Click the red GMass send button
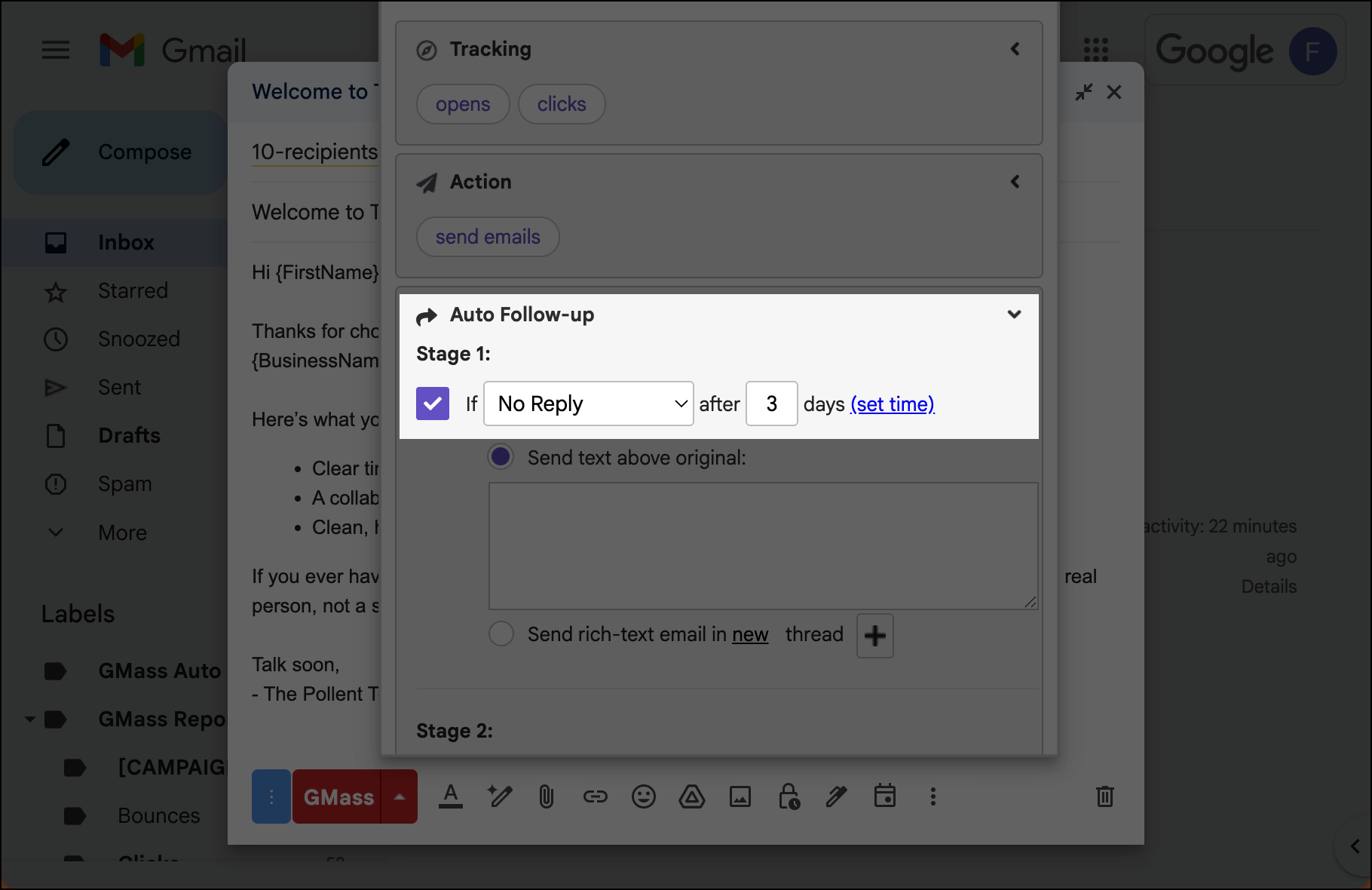 pyautogui.click(x=338, y=796)
